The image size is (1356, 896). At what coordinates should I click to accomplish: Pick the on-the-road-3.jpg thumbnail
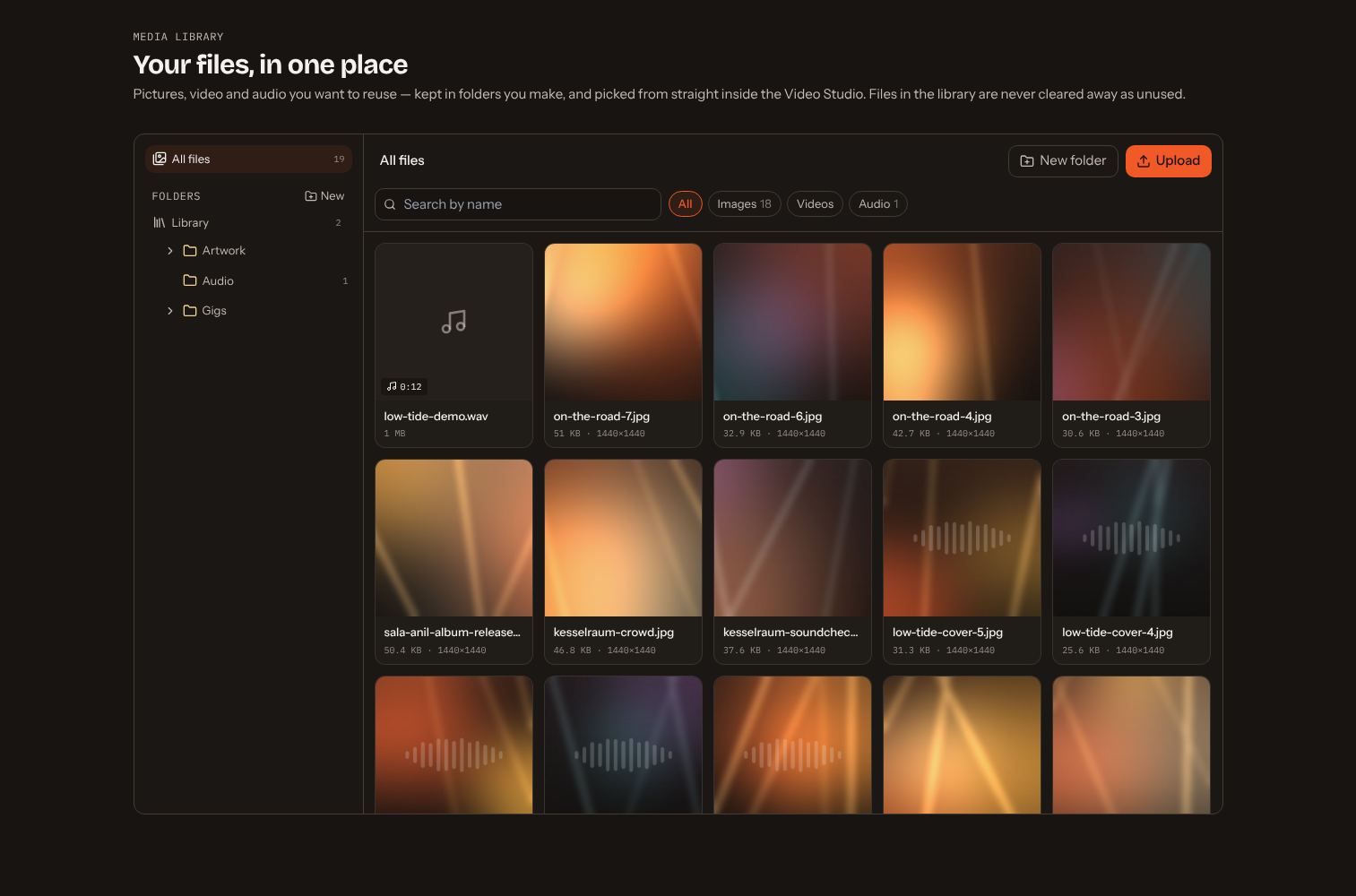coord(1131,322)
